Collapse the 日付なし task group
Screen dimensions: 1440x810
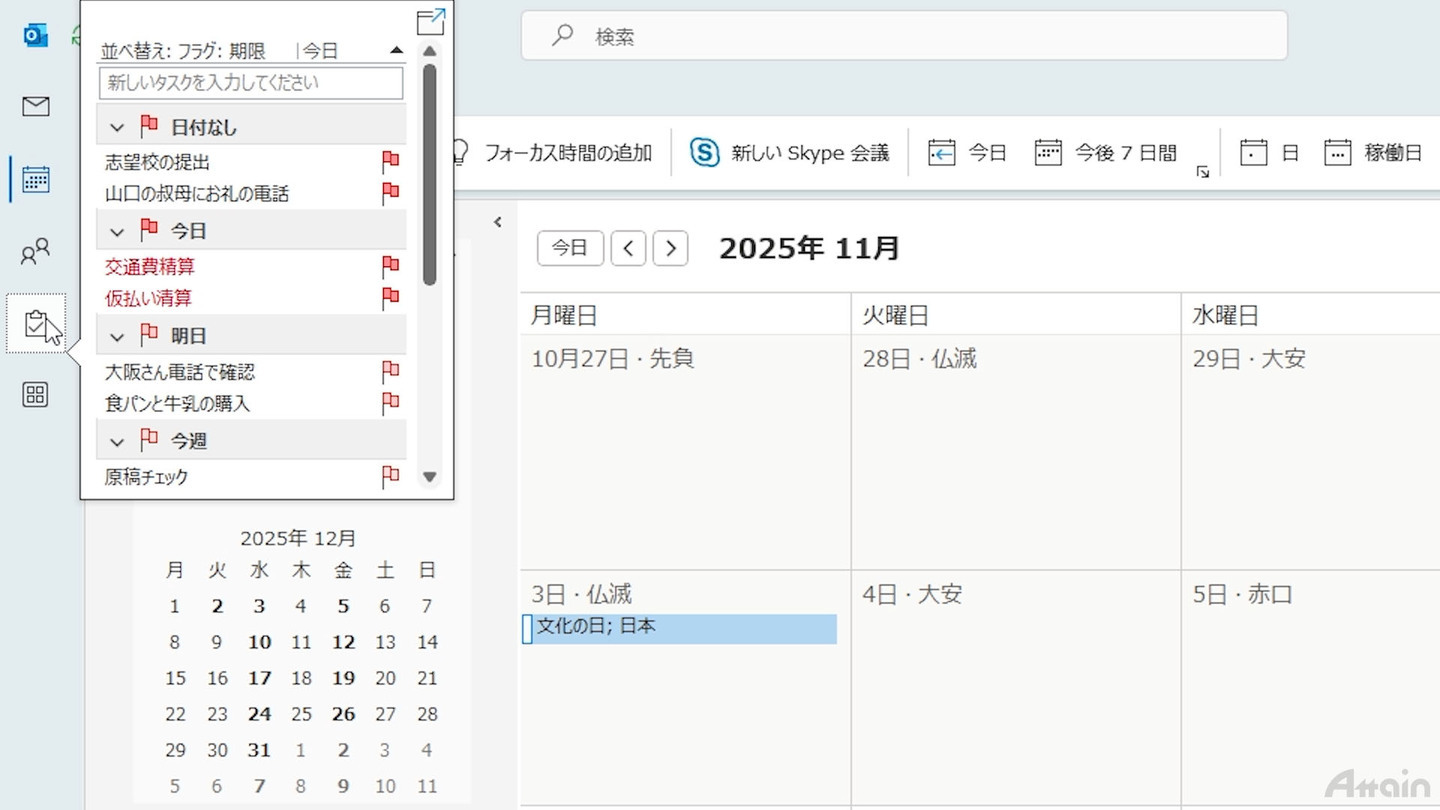[117, 128]
